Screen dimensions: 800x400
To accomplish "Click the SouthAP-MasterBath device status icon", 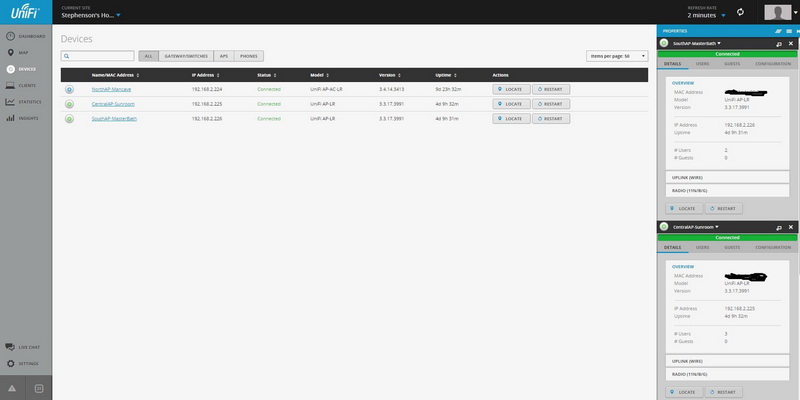I will click(x=69, y=119).
